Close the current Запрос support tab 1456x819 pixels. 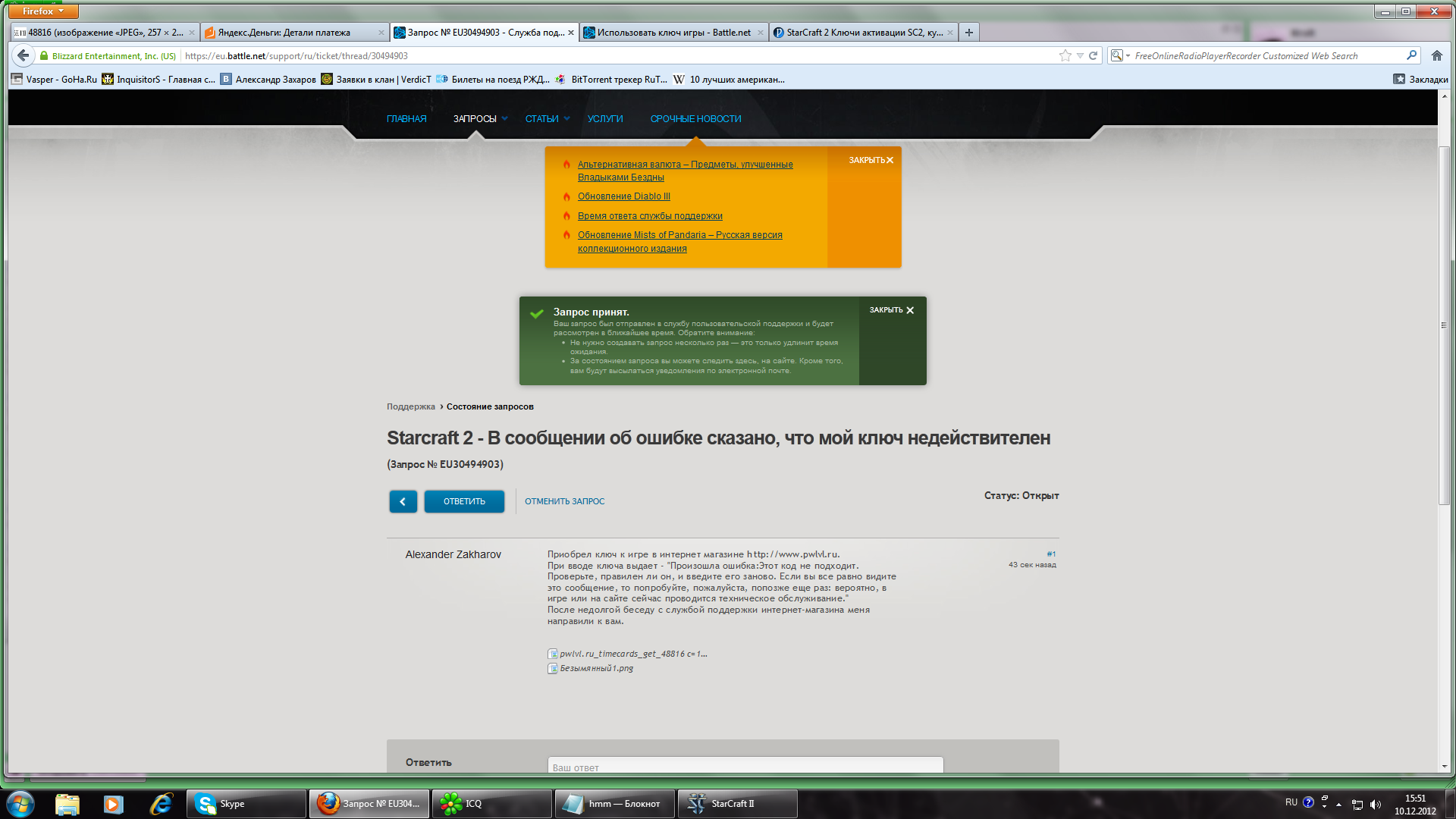click(x=570, y=33)
